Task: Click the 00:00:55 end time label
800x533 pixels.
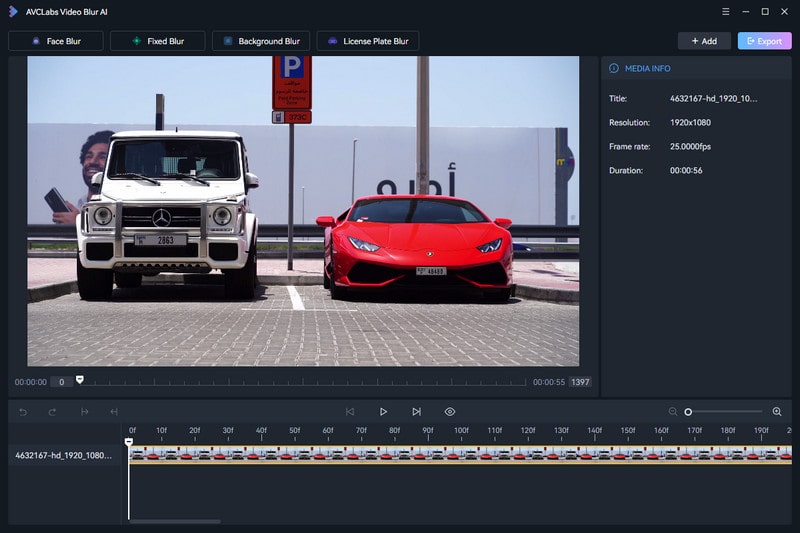Action: (549, 382)
